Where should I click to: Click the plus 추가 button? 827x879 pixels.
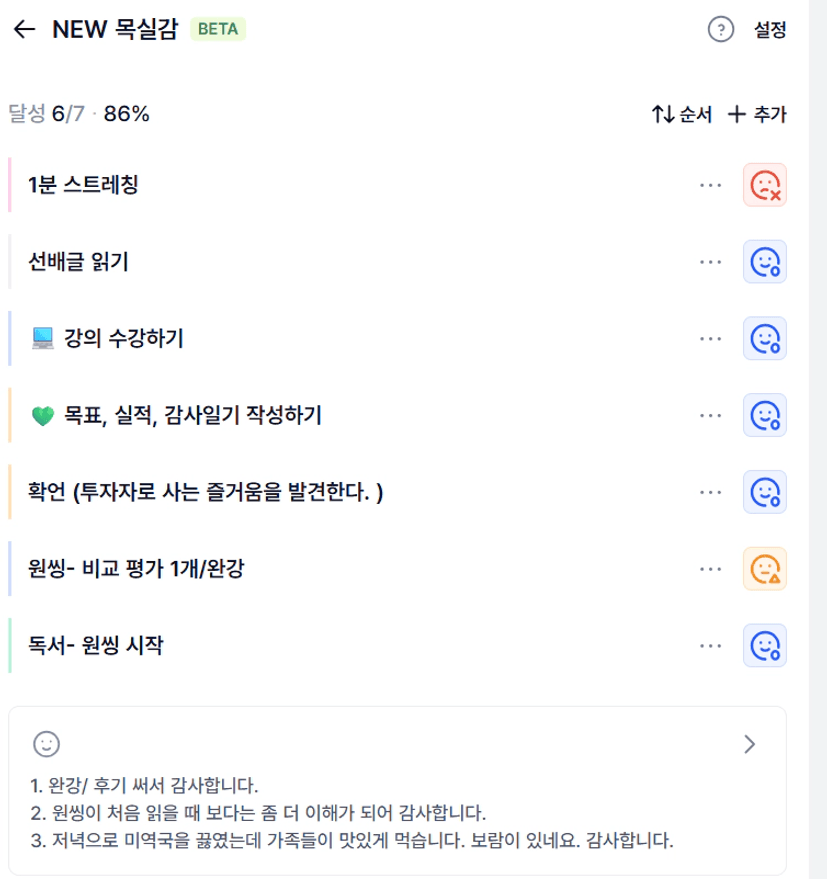point(757,114)
